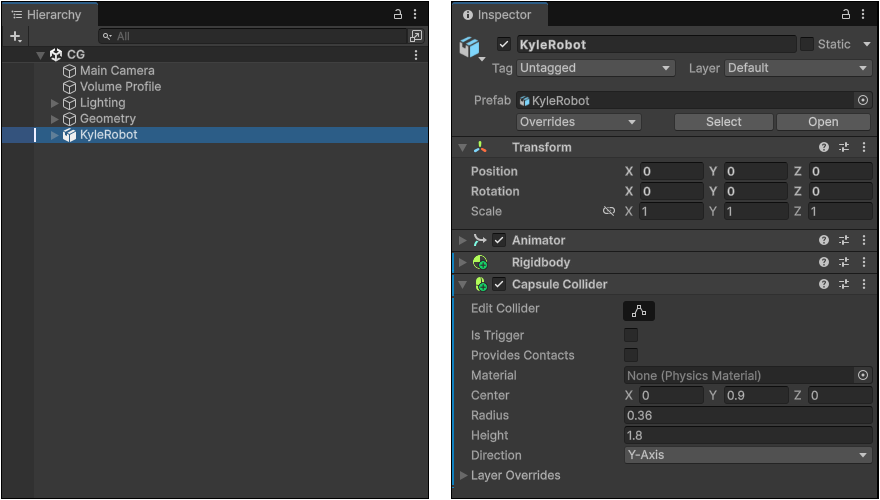Lock the Hierarchy panel

(x=398, y=15)
